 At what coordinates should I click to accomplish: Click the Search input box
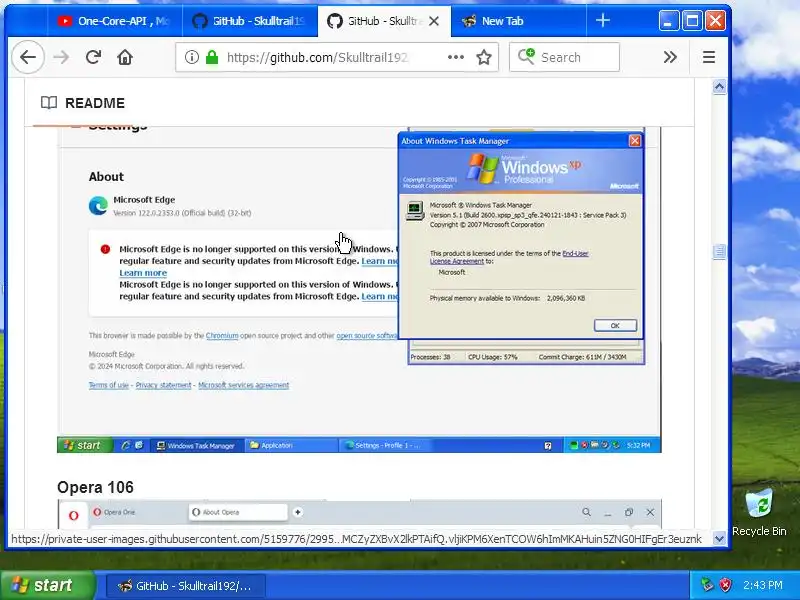click(564, 57)
